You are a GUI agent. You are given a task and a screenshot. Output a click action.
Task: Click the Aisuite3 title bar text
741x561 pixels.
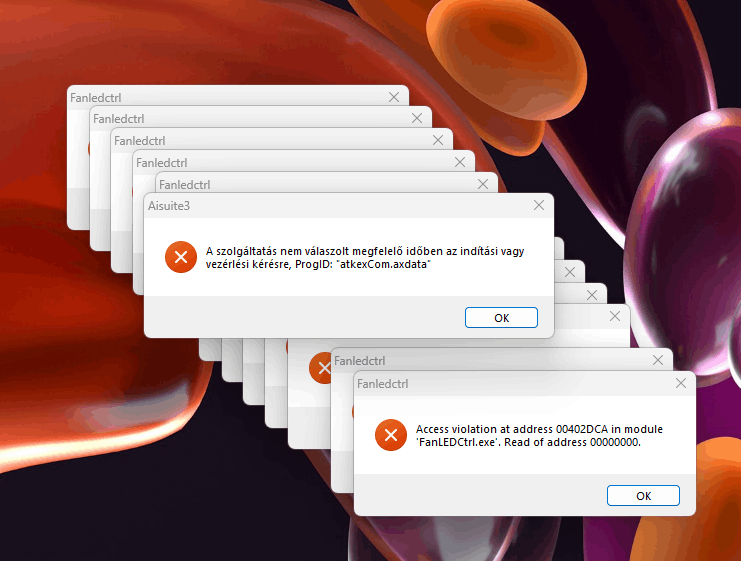point(169,206)
